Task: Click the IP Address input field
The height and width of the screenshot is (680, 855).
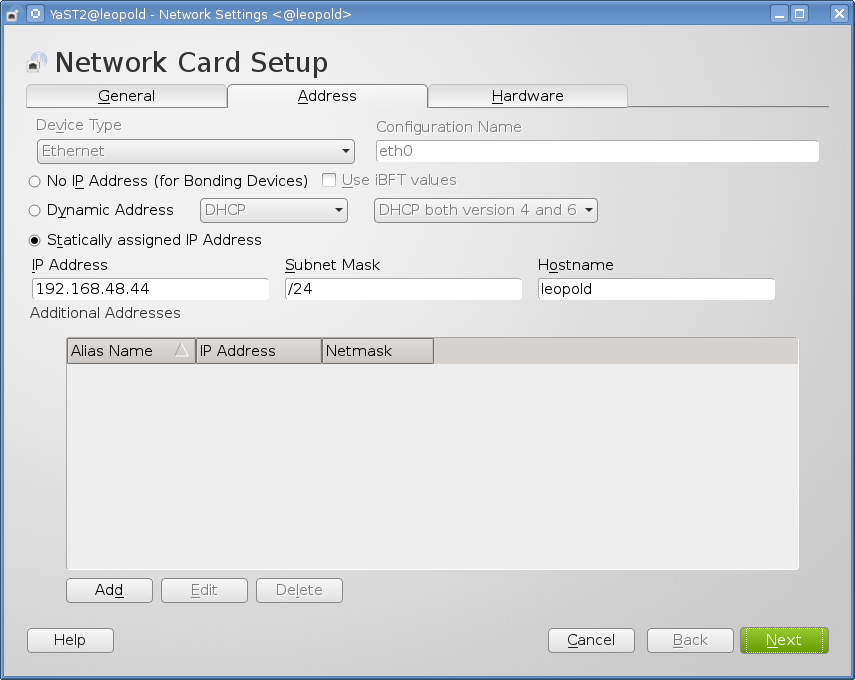Action: pos(150,289)
